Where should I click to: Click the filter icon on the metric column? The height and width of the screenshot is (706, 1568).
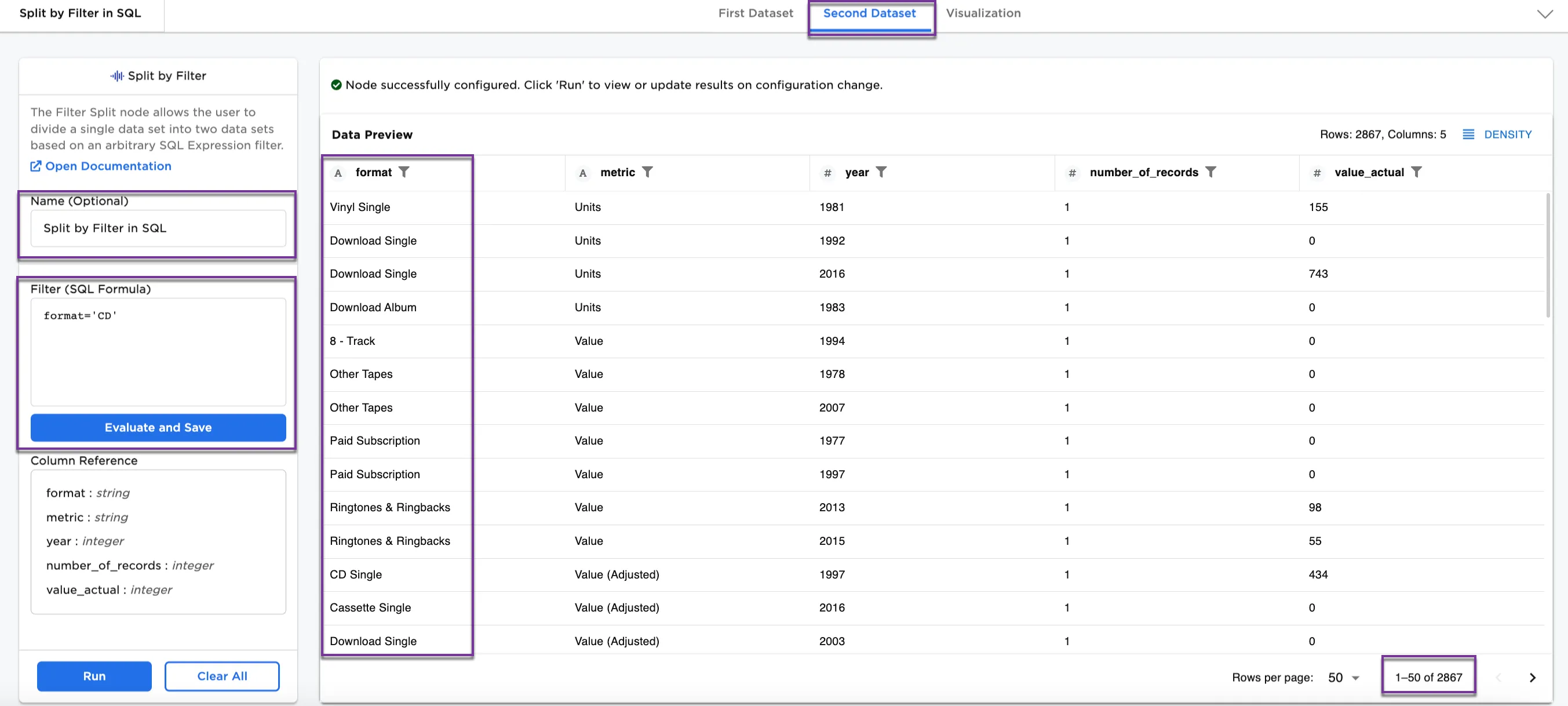point(648,172)
